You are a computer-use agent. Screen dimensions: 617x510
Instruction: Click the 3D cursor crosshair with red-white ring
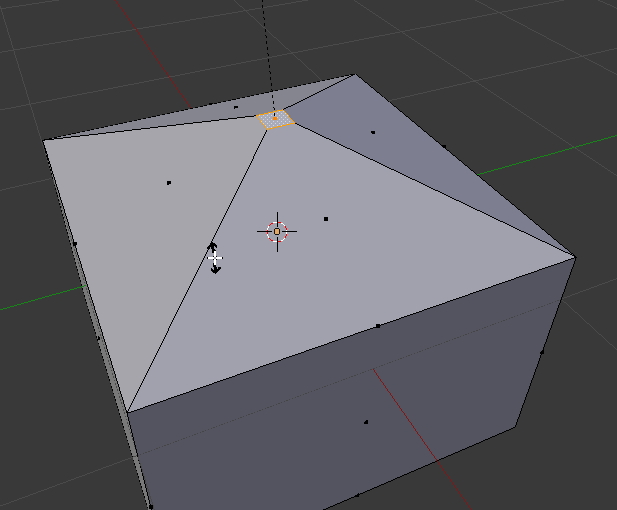pos(277,232)
